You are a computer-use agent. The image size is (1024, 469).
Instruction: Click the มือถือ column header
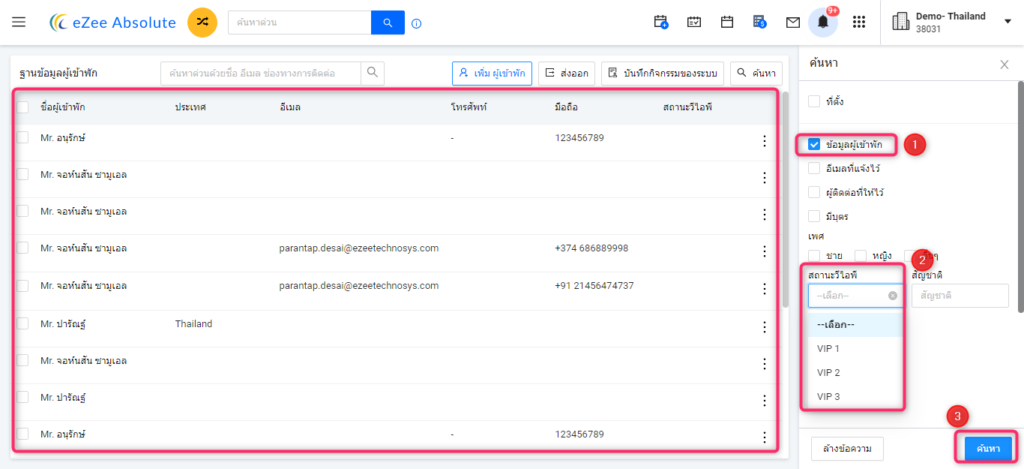pyautogui.click(x=567, y=106)
